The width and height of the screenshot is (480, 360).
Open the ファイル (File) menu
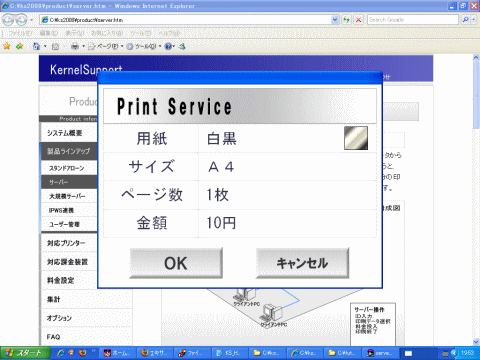[x=20, y=33]
